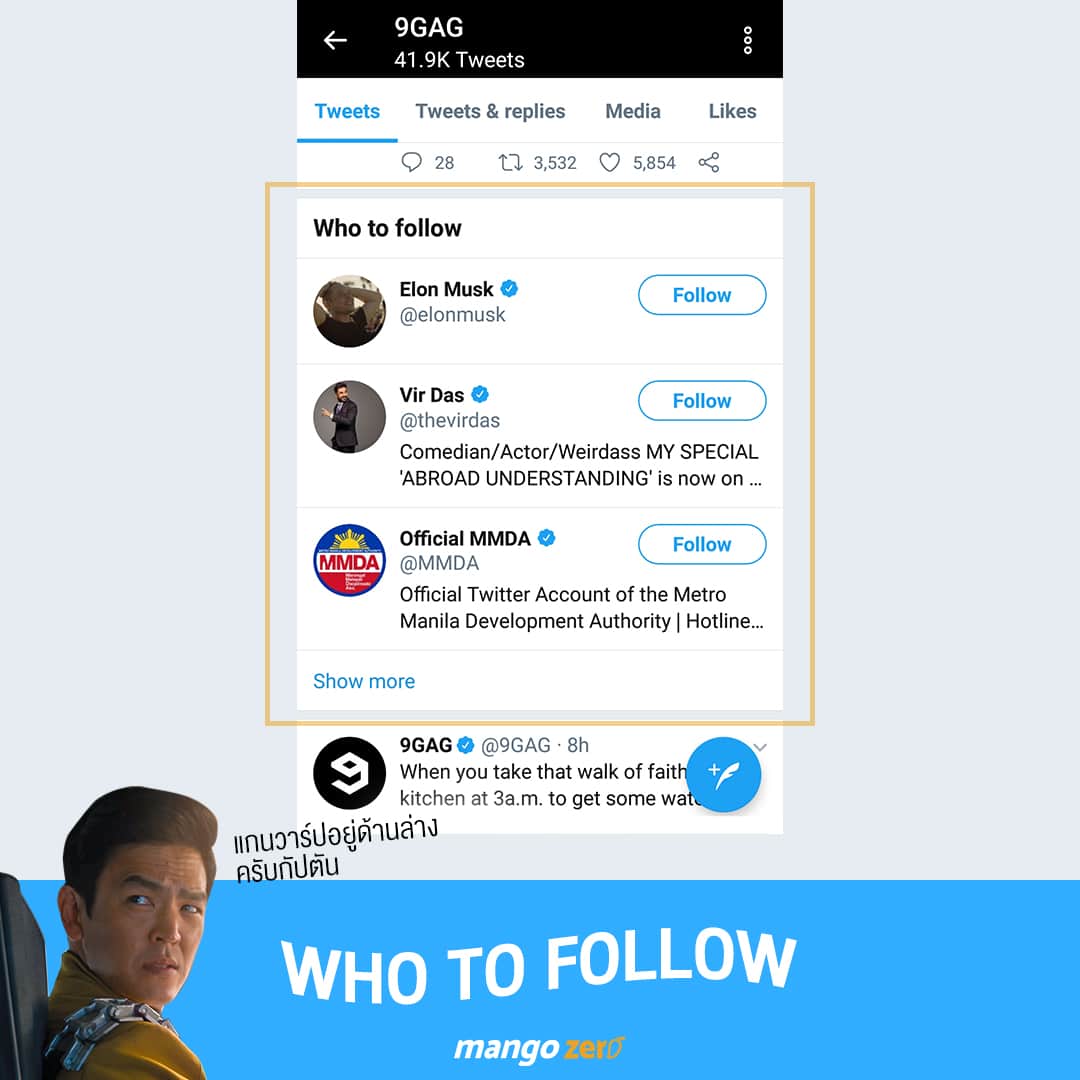
Task: Switch to the Media tab
Action: click(x=632, y=111)
